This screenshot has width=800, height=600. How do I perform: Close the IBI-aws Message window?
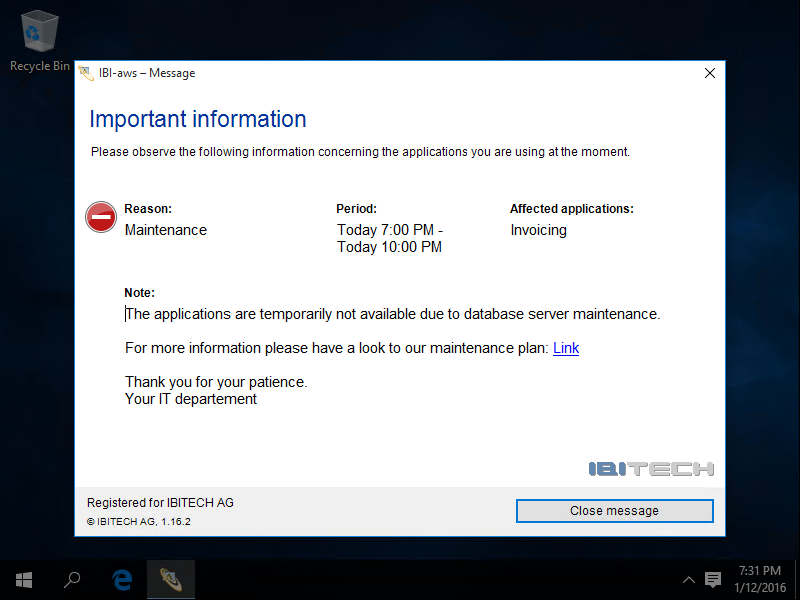[710, 73]
